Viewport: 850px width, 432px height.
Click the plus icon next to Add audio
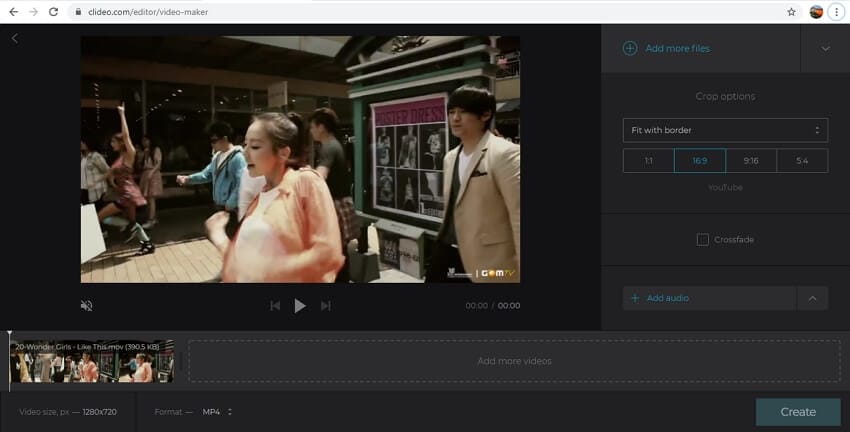[x=635, y=298]
